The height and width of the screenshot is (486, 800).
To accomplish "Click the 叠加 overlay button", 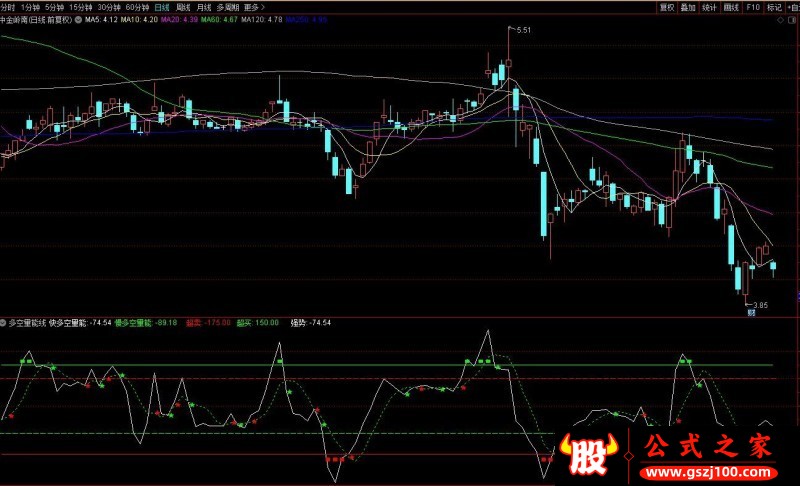I will click(x=688, y=6).
